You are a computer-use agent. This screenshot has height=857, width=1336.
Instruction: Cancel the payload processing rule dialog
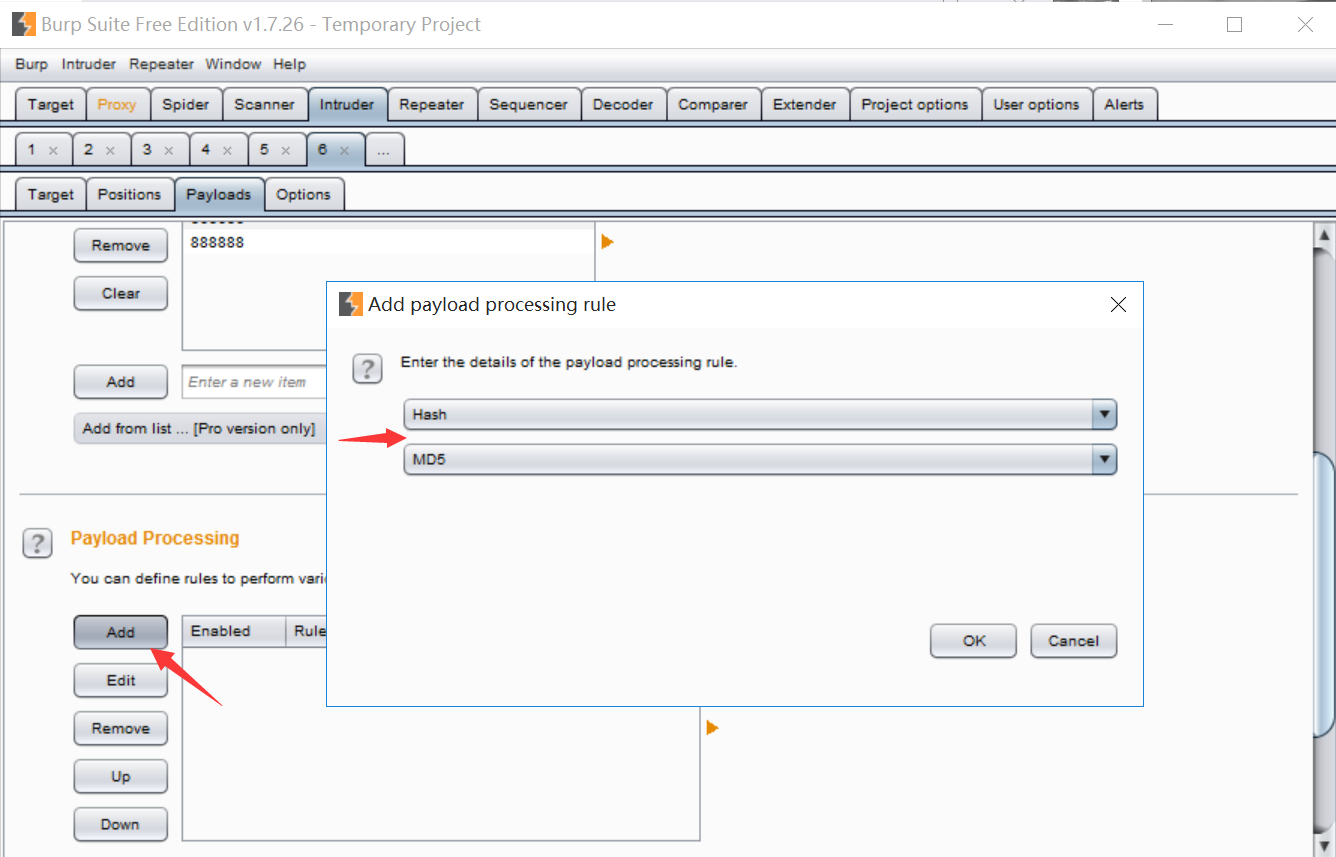click(x=1073, y=641)
